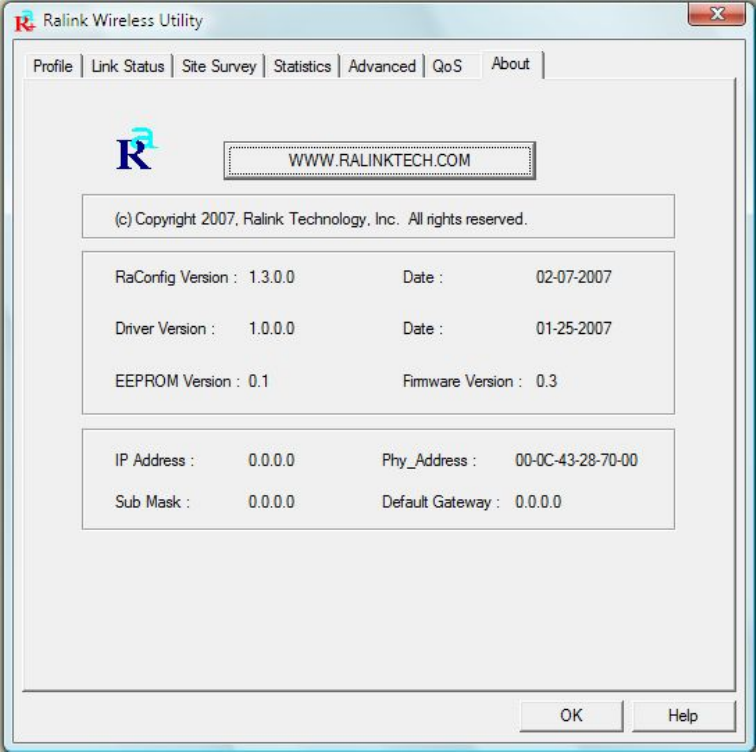Select the About tab
The width and height of the screenshot is (756, 752).
click(x=511, y=64)
